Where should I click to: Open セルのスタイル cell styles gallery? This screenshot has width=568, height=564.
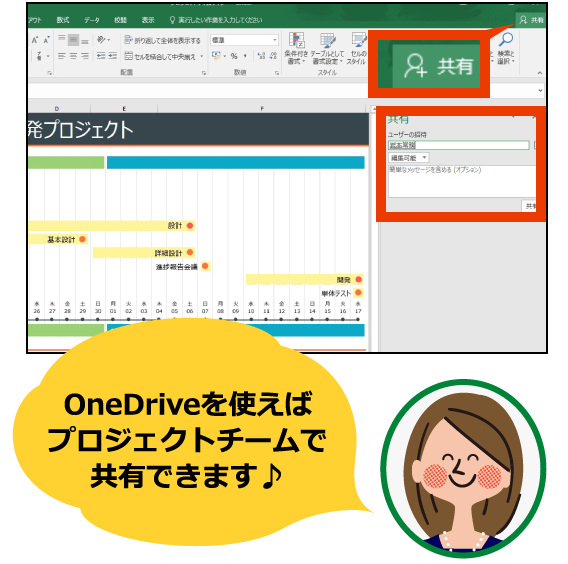point(357,49)
